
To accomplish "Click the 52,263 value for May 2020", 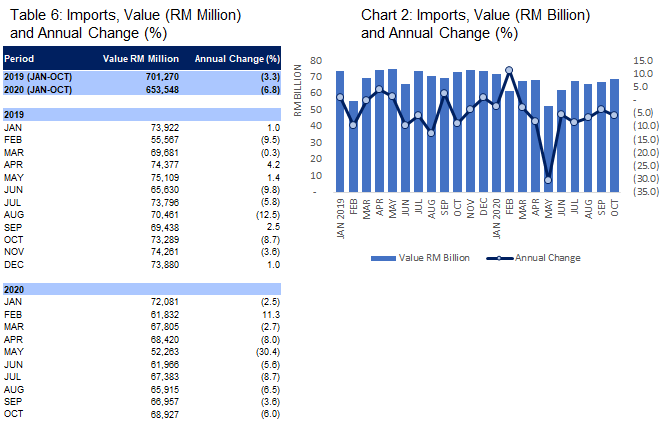I will coord(165,351).
